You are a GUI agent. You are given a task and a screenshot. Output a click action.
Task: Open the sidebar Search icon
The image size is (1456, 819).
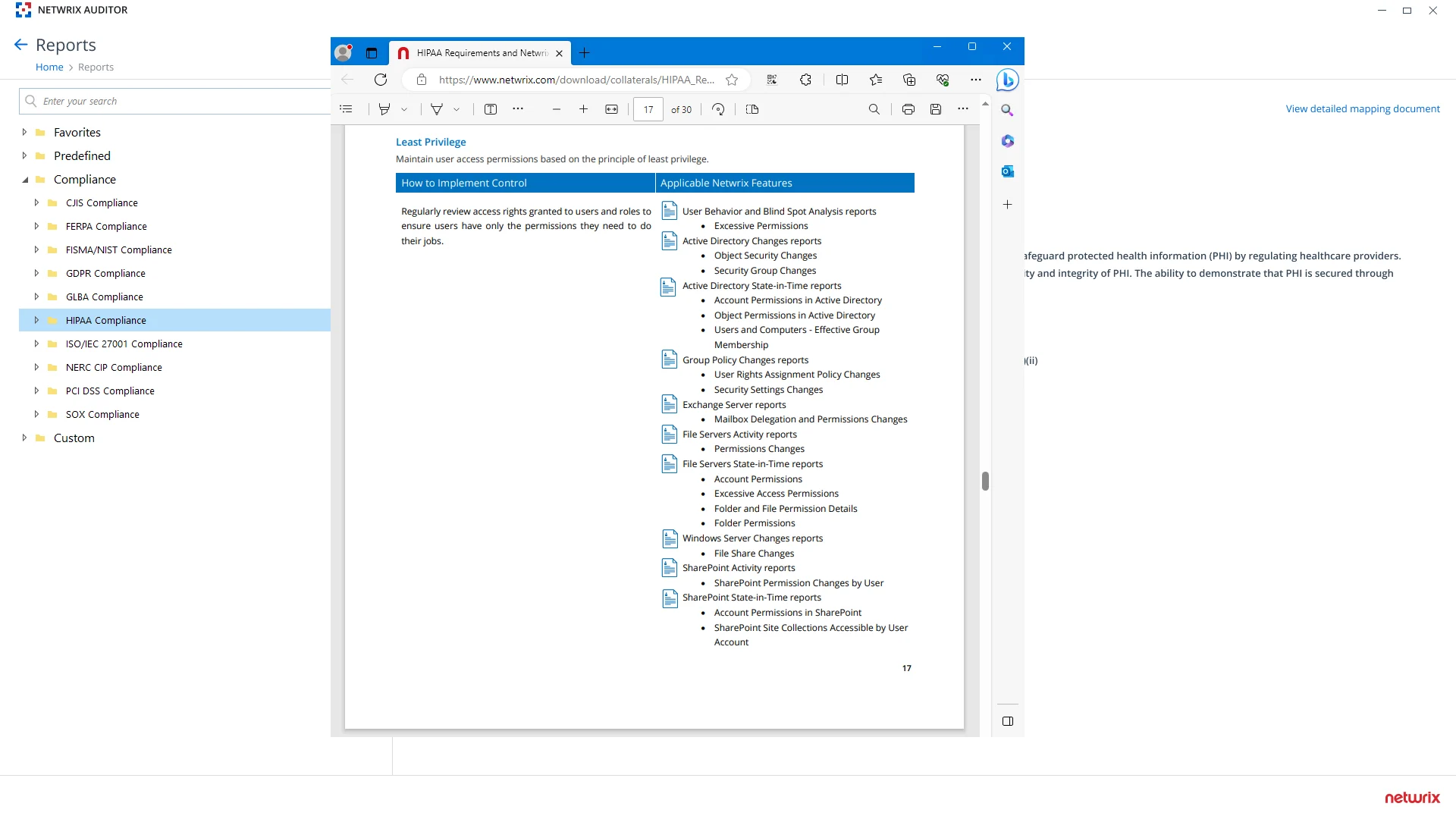click(x=1008, y=111)
